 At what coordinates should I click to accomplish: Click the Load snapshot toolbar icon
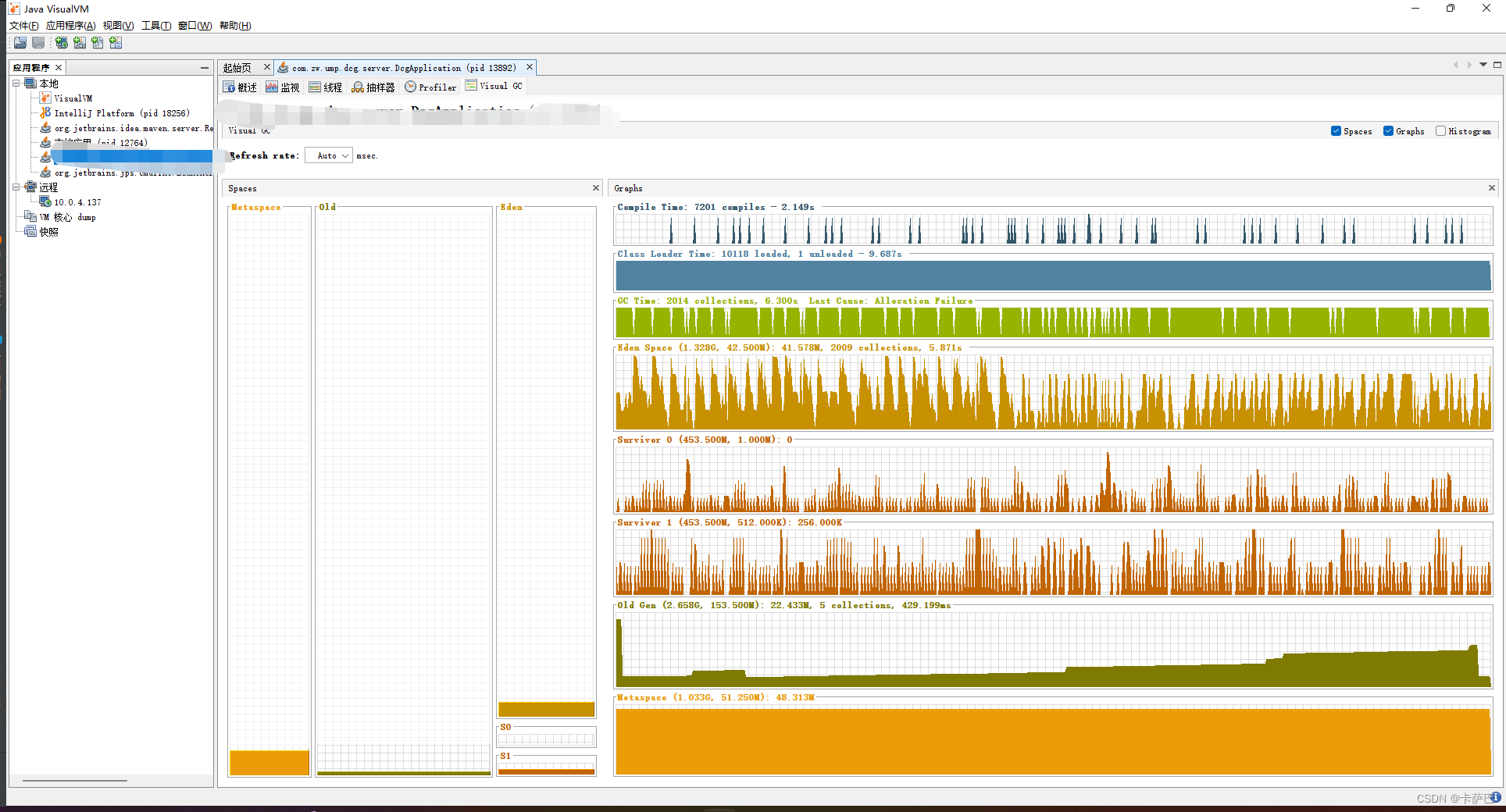[20, 43]
